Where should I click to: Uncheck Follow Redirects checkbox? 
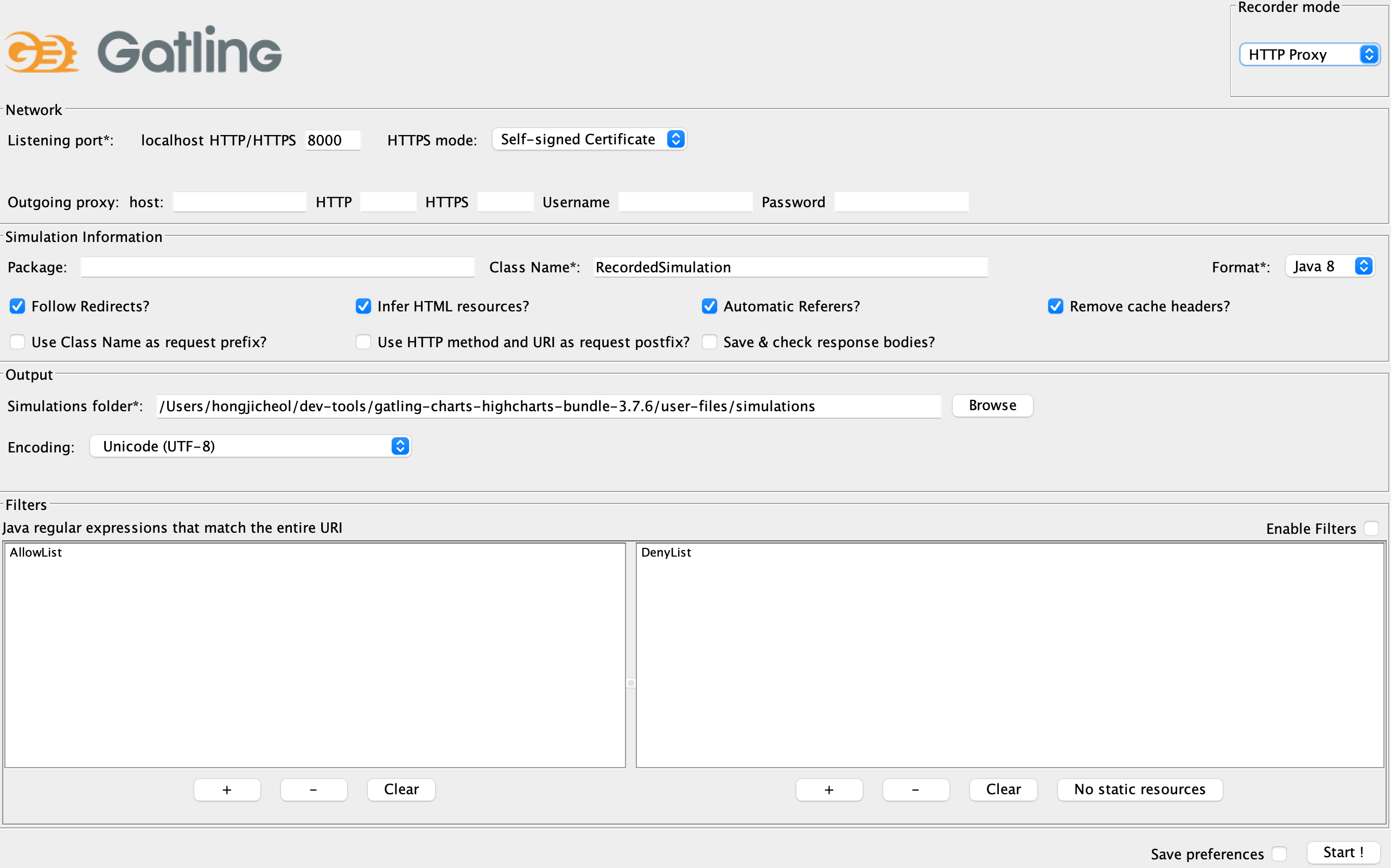(x=17, y=306)
